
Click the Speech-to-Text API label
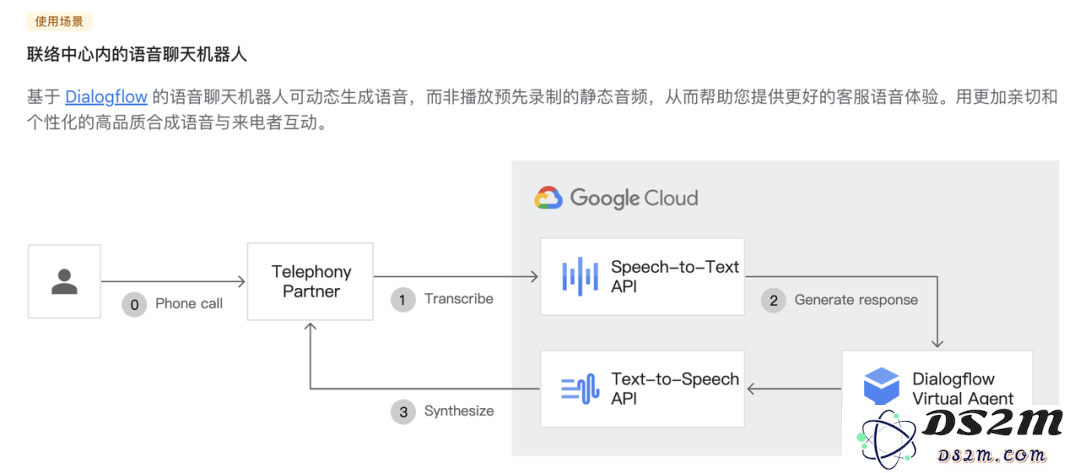(x=675, y=276)
